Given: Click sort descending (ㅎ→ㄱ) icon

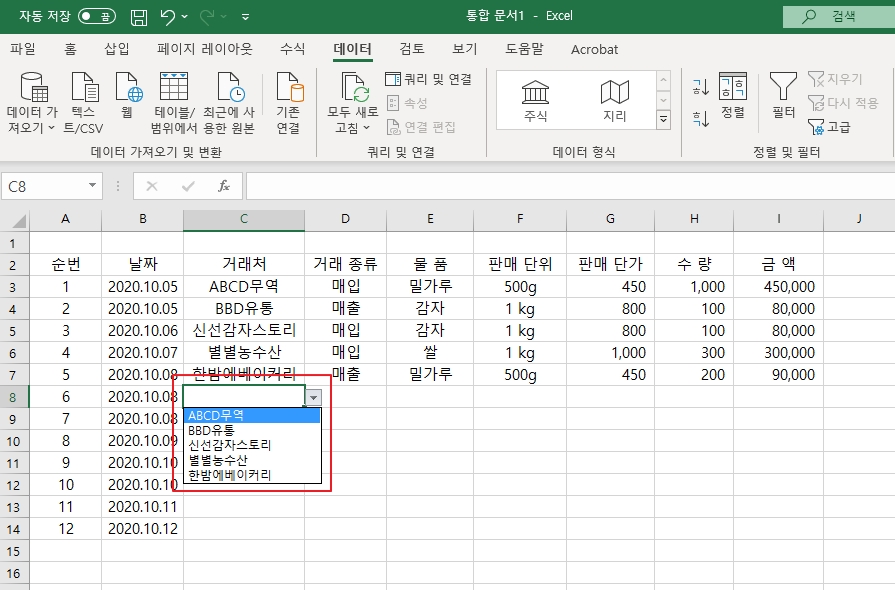Looking at the screenshot, I should tap(701, 119).
